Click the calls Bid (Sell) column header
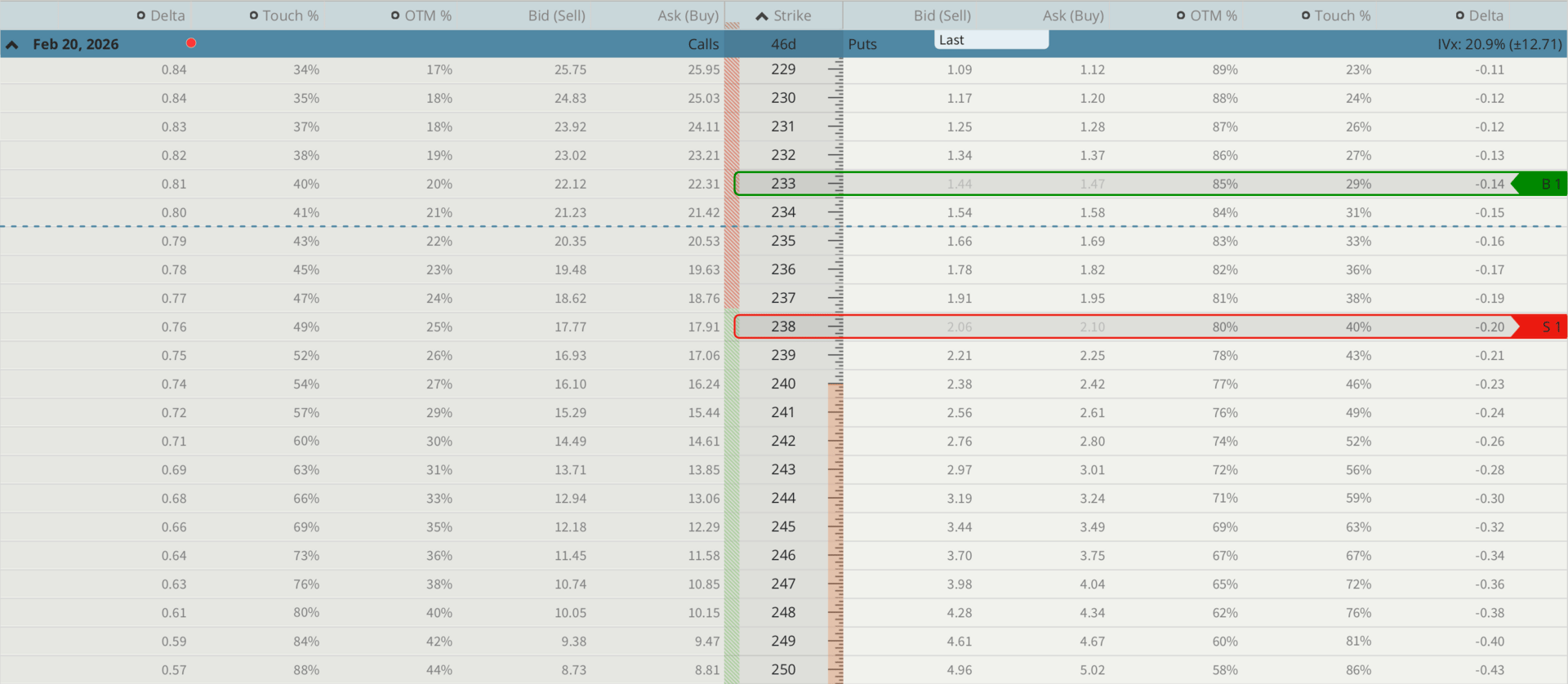This screenshot has height=684, width=1568. [x=557, y=16]
